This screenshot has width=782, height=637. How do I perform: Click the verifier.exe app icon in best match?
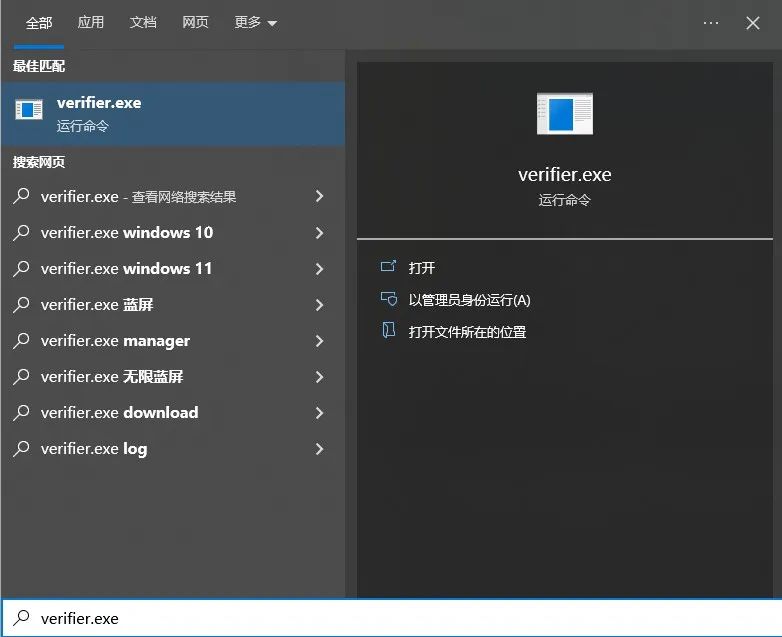(29, 110)
